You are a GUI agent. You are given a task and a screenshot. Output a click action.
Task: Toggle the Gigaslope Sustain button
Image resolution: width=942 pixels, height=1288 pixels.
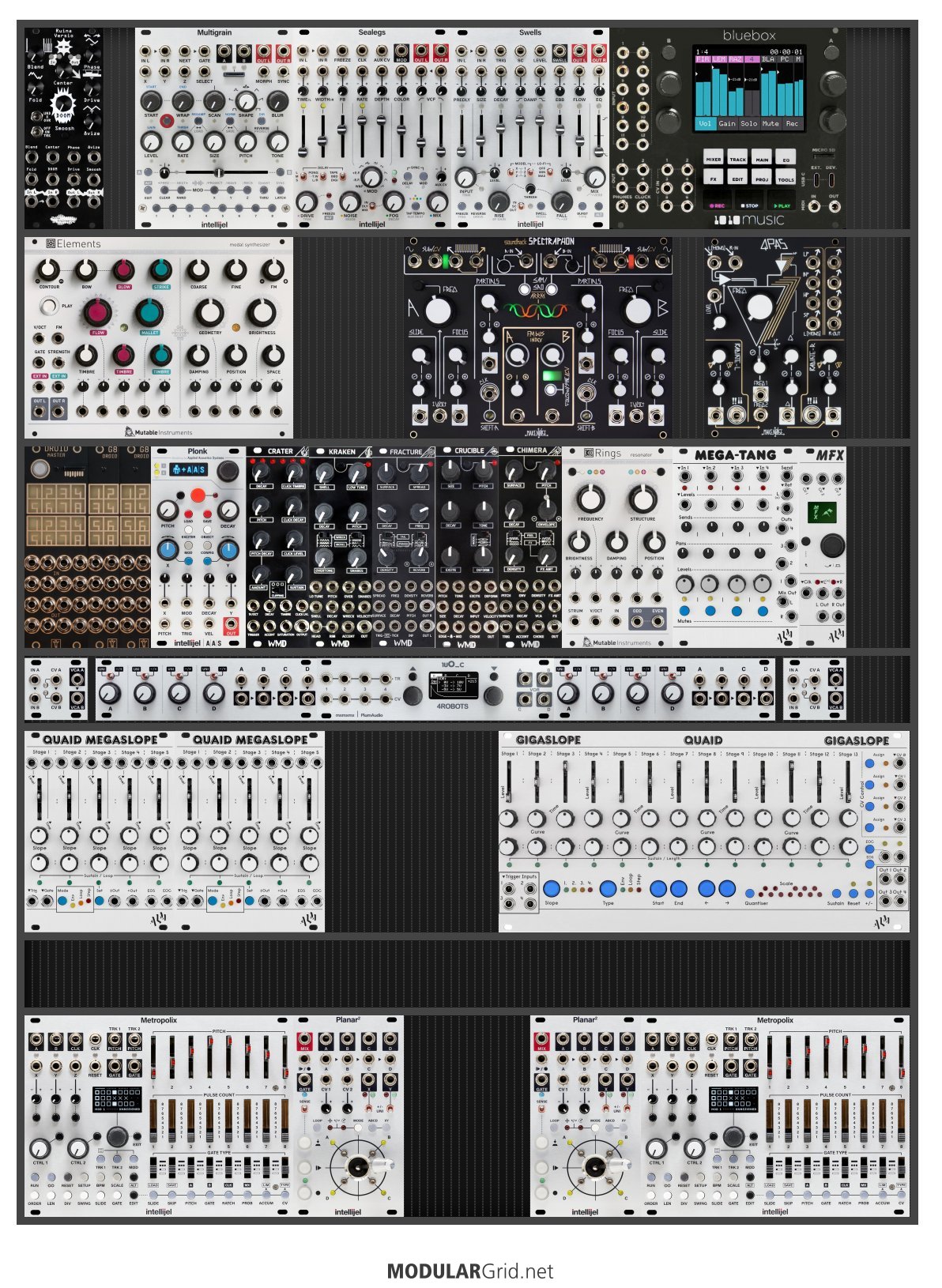point(837,893)
